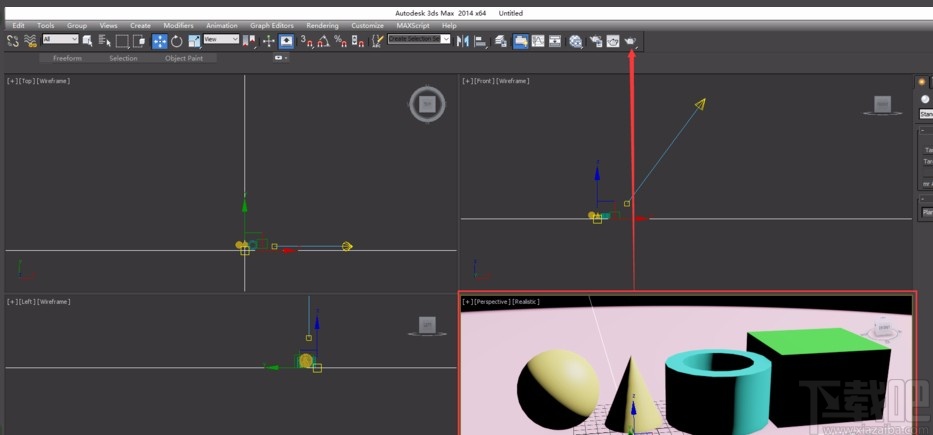This screenshot has height=435, width=933.
Task: Click the [Left] viewport label
Action: 27,302
